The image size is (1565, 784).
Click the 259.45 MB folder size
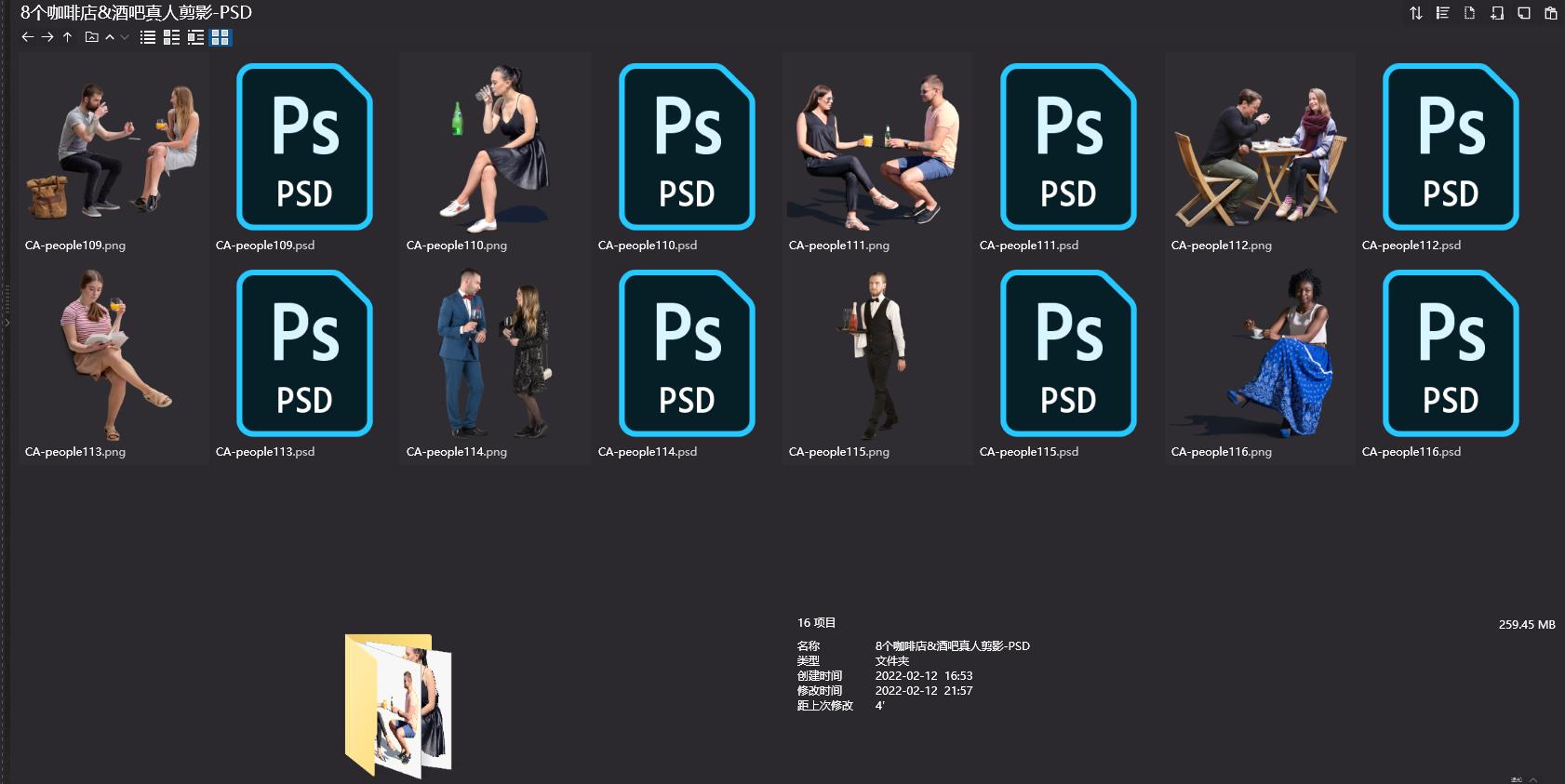click(x=1527, y=625)
